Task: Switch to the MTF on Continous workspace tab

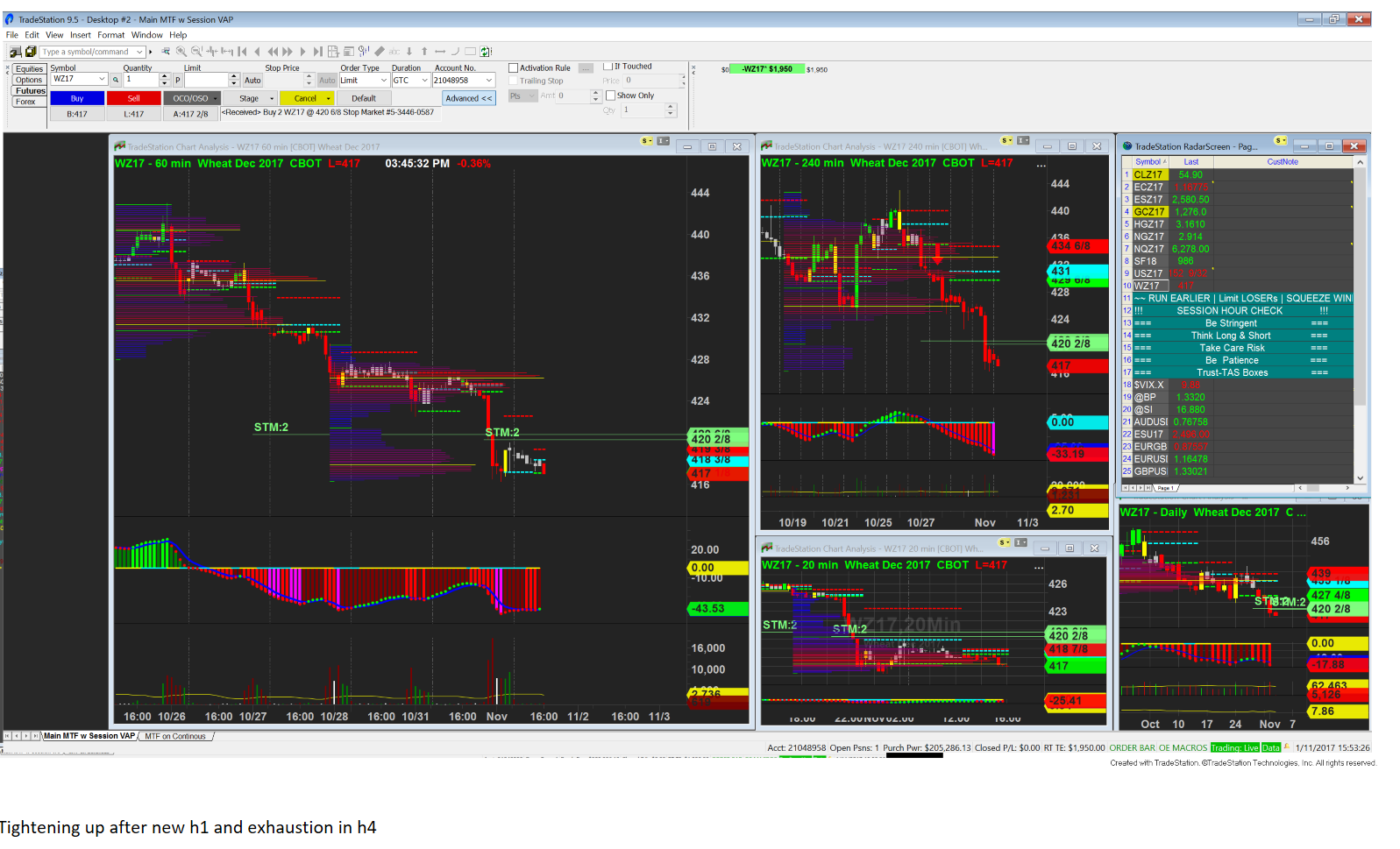Action: click(175, 737)
